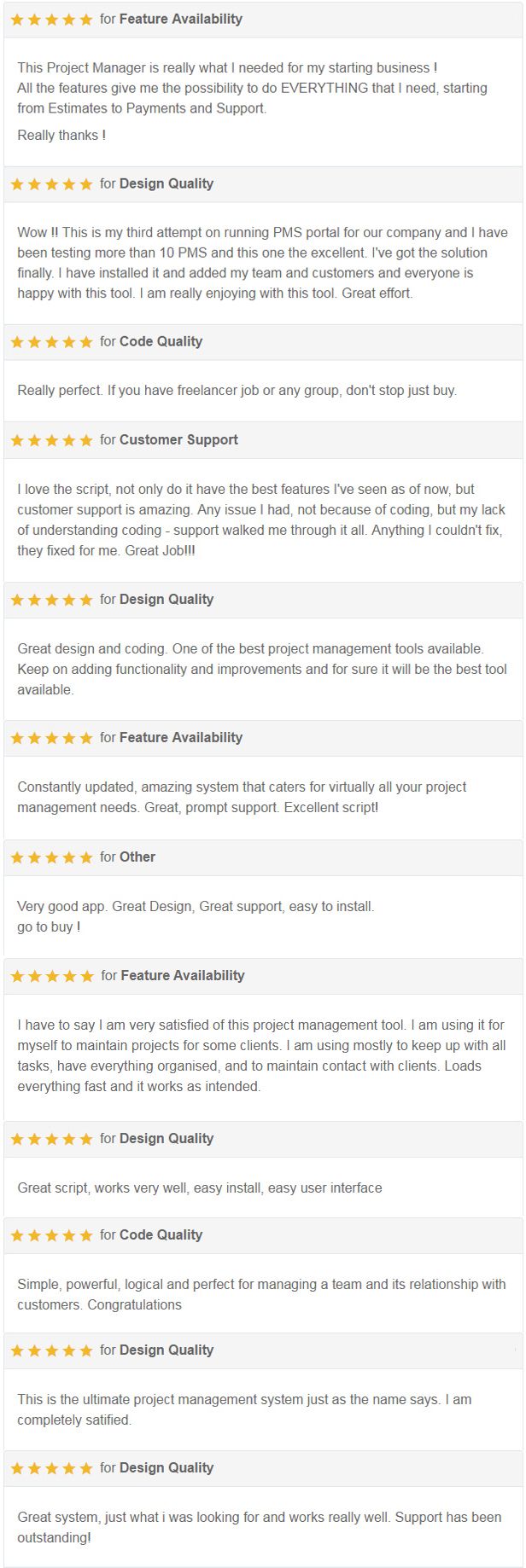Viewport: 526px width, 1568px height.
Task: Click "Code Quality" above "Simple, powerful" review
Action: point(161,1235)
